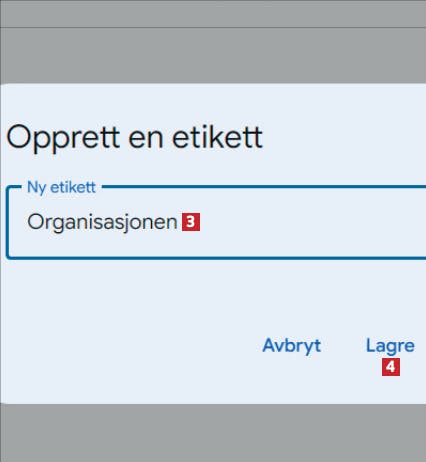Click the Opprett en etikett heading
Viewport: 426px width, 462px height.
(x=134, y=137)
